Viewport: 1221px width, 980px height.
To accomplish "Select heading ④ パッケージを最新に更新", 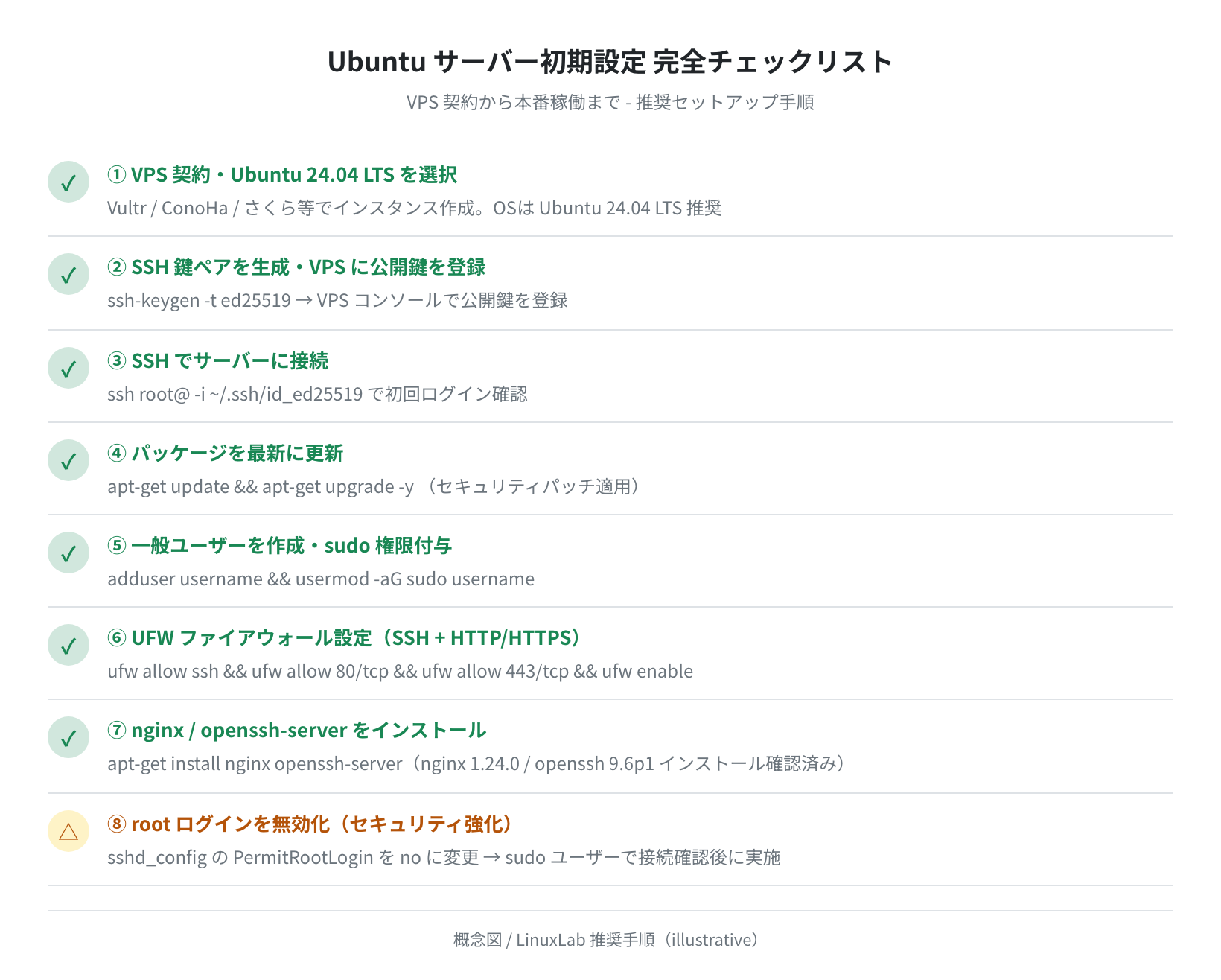I will point(225,454).
